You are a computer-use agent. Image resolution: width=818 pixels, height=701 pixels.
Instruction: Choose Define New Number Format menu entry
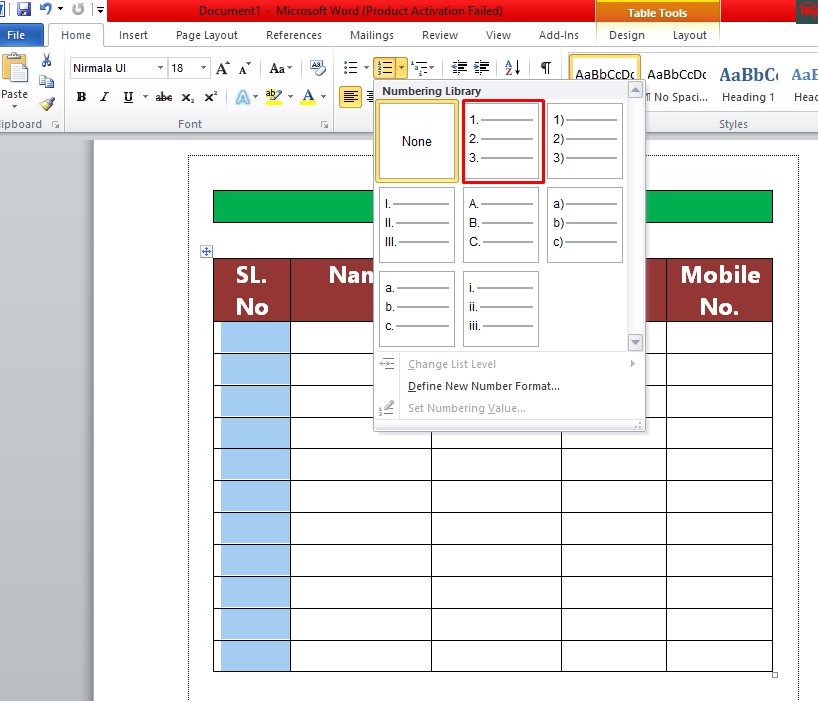coord(484,386)
